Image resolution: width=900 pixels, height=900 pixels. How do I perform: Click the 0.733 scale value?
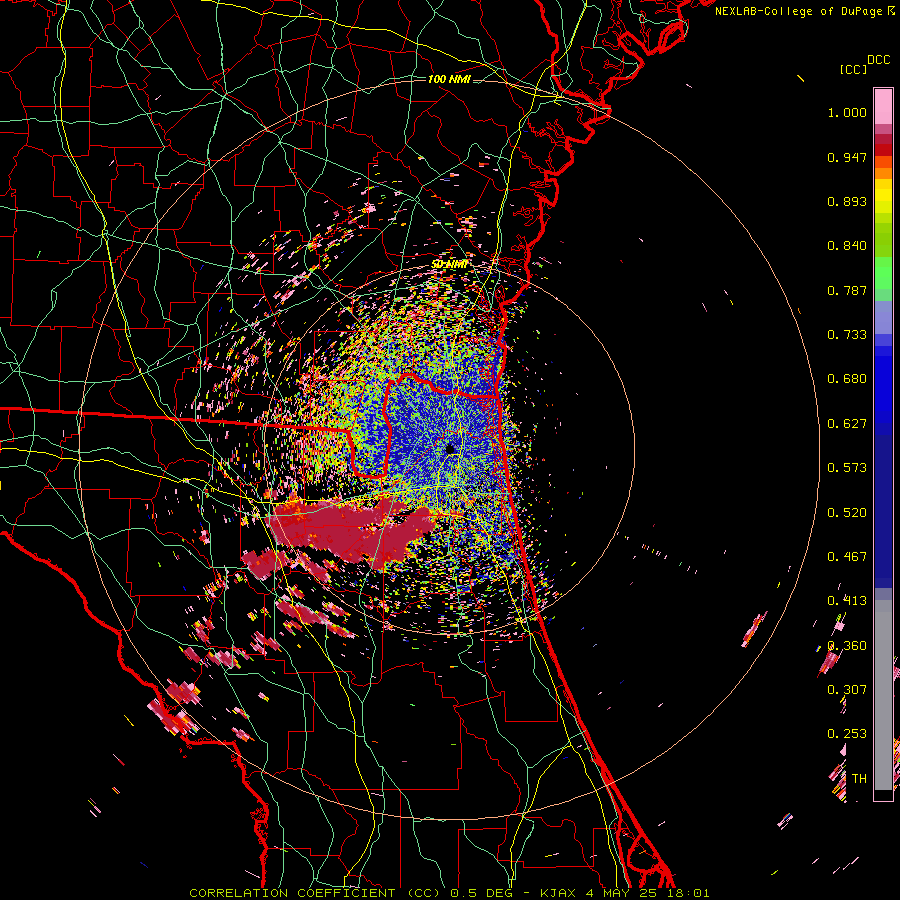click(847, 335)
